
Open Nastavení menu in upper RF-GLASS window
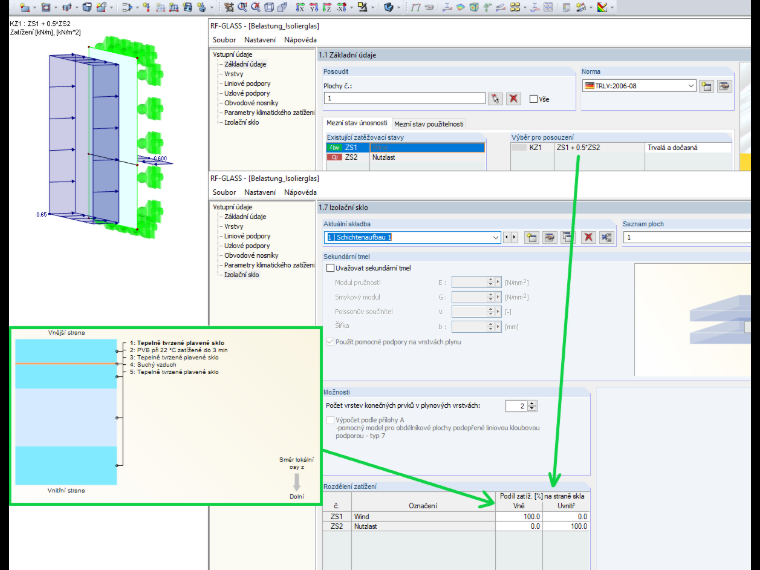[260, 40]
